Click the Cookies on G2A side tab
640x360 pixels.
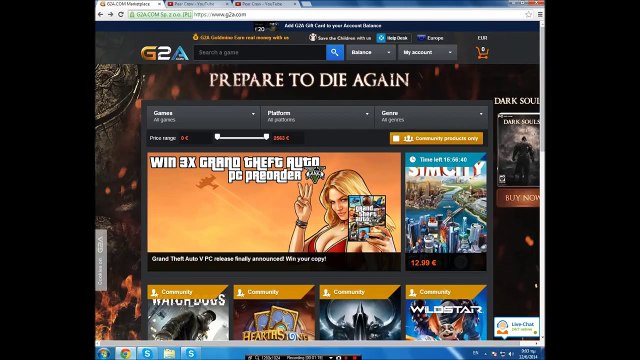100,260
